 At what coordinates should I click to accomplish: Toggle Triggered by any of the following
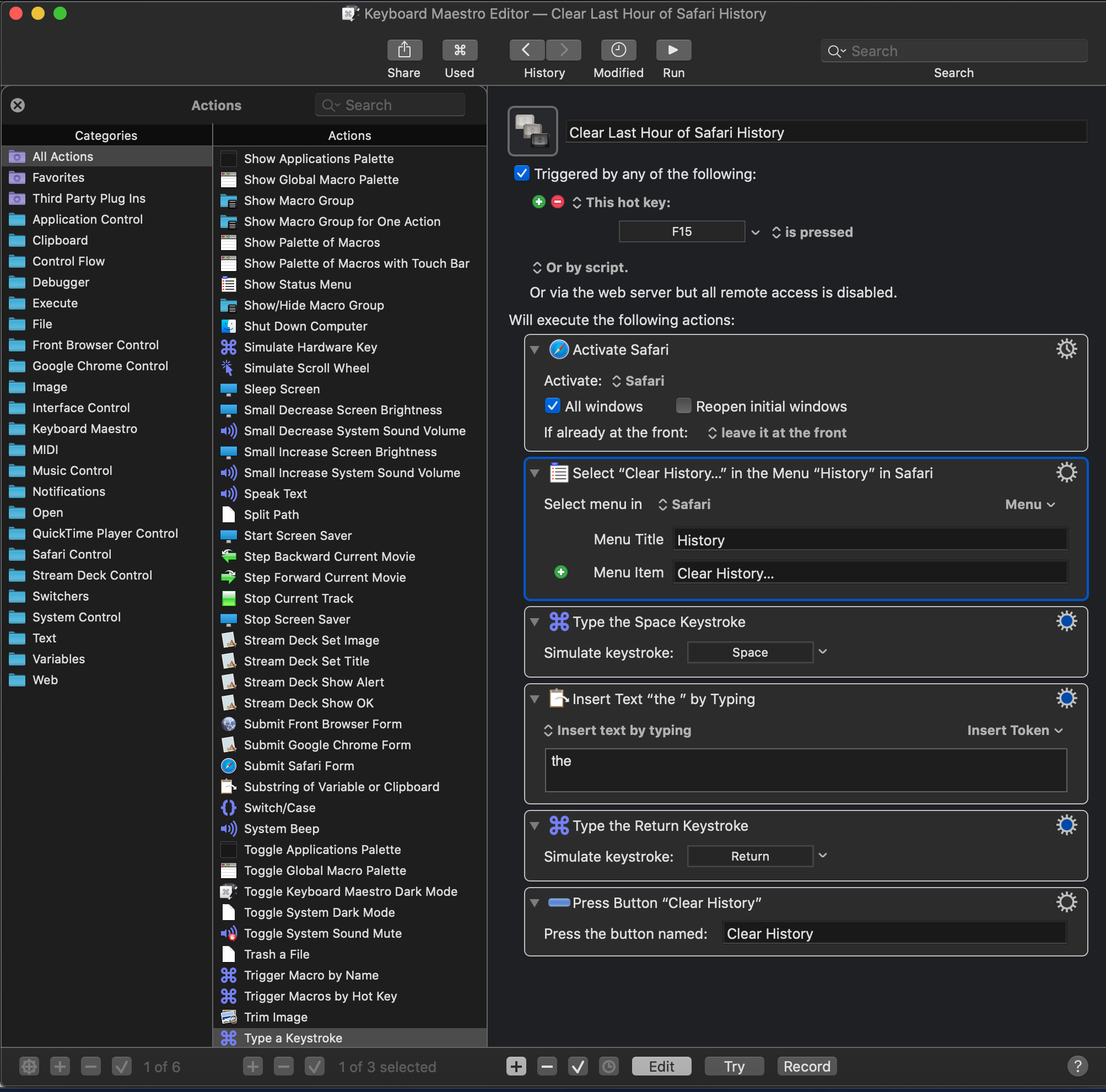click(x=521, y=174)
